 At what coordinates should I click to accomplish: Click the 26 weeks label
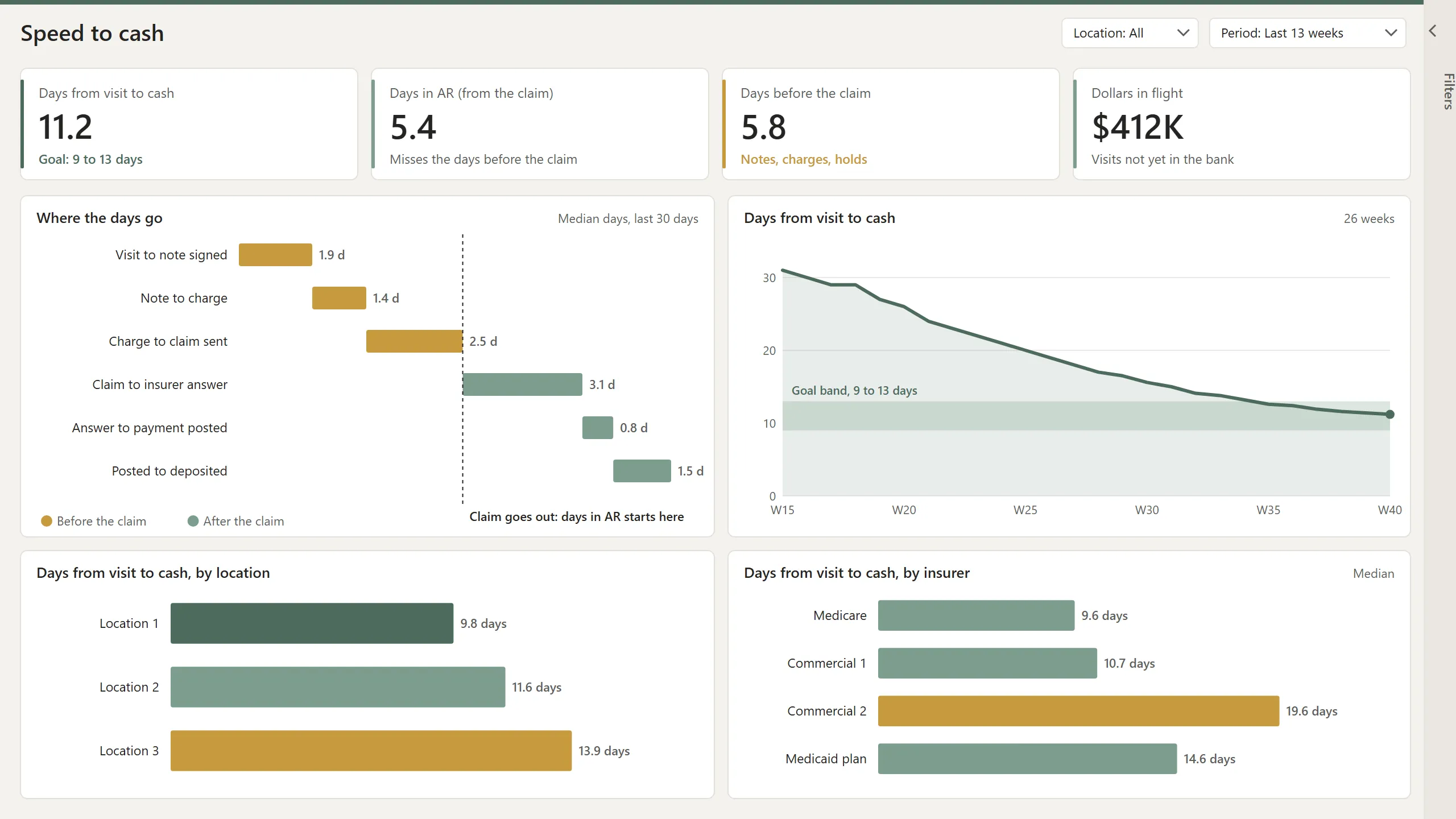(1369, 219)
